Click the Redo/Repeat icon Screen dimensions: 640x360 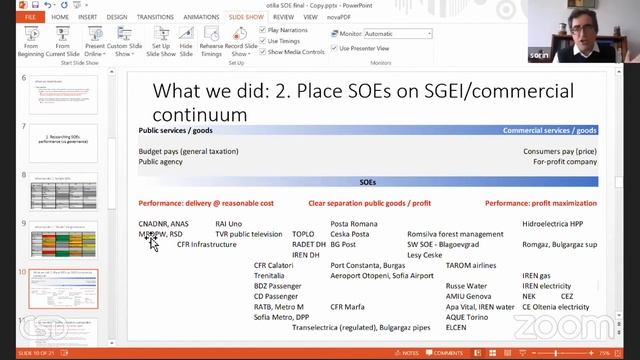pyautogui.click(x=64, y=5)
